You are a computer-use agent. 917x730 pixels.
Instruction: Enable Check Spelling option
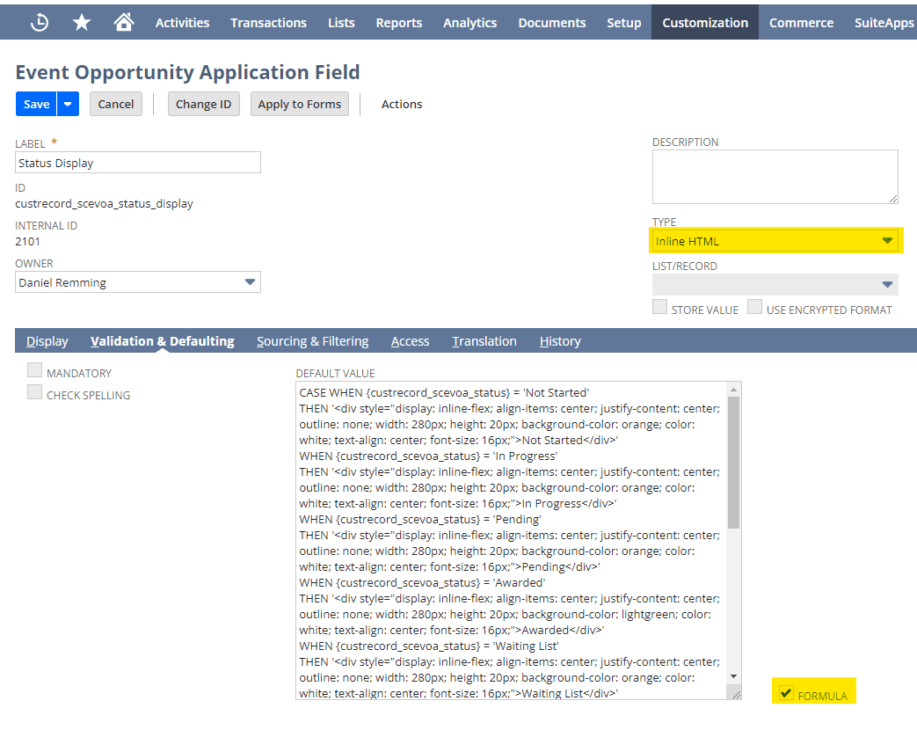(35, 392)
